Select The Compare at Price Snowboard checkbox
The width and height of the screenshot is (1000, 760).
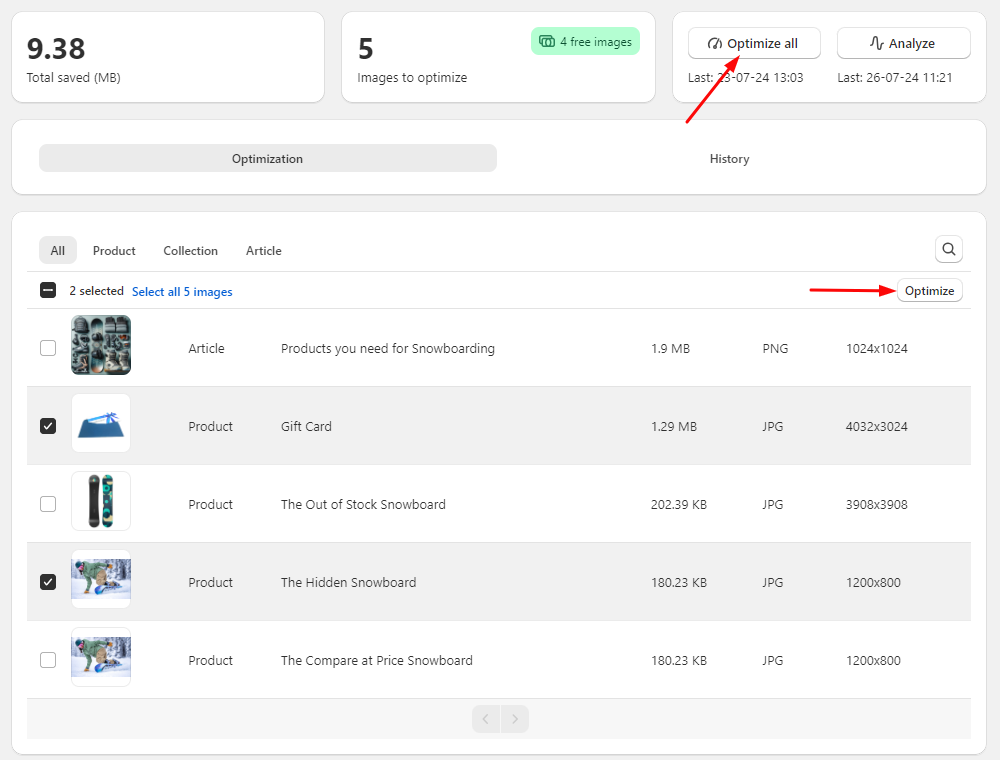(48, 659)
